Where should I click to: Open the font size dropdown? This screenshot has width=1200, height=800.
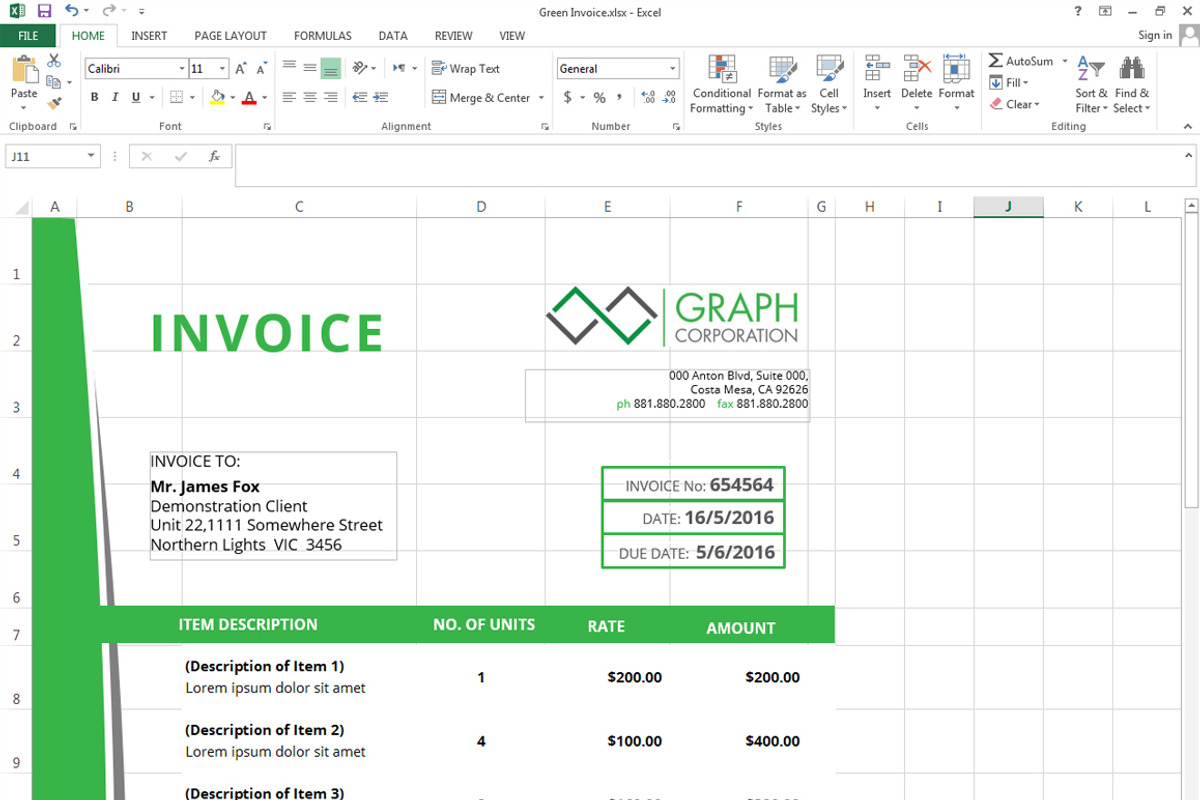click(x=223, y=69)
